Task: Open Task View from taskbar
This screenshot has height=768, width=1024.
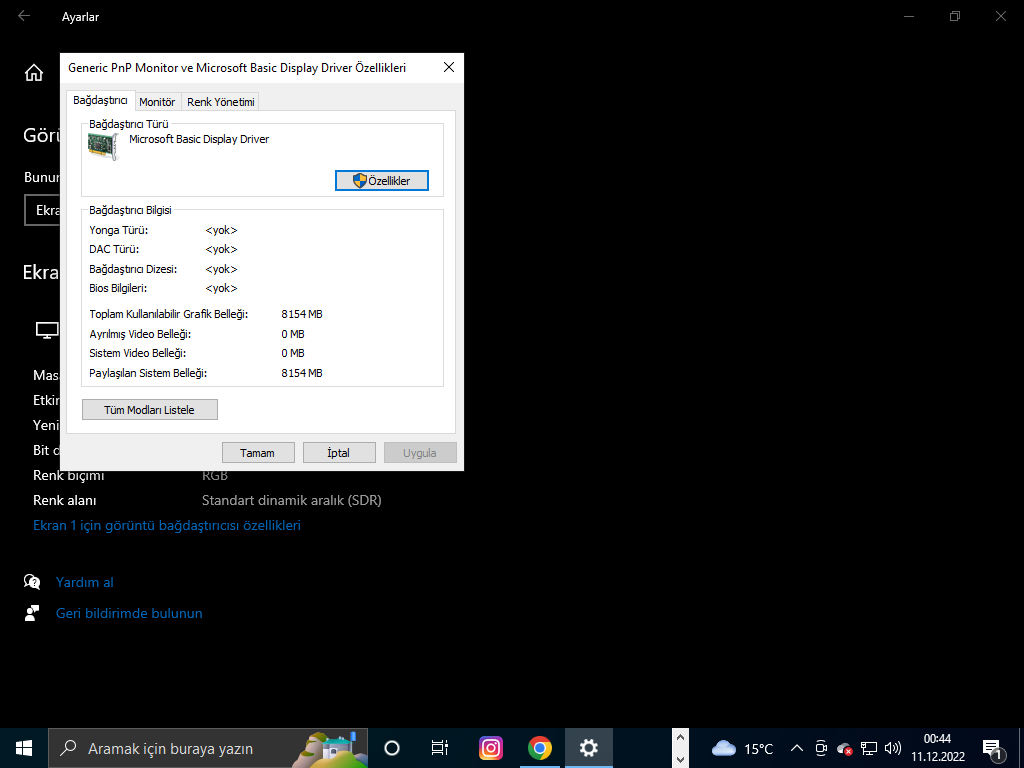Action: [x=440, y=748]
